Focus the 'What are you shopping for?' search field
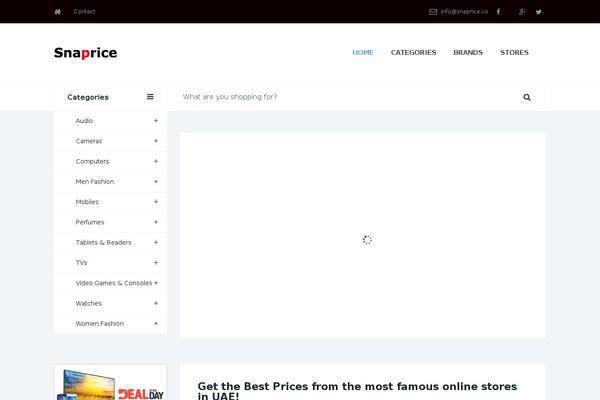The width and height of the screenshot is (600, 400). pos(348,97)
